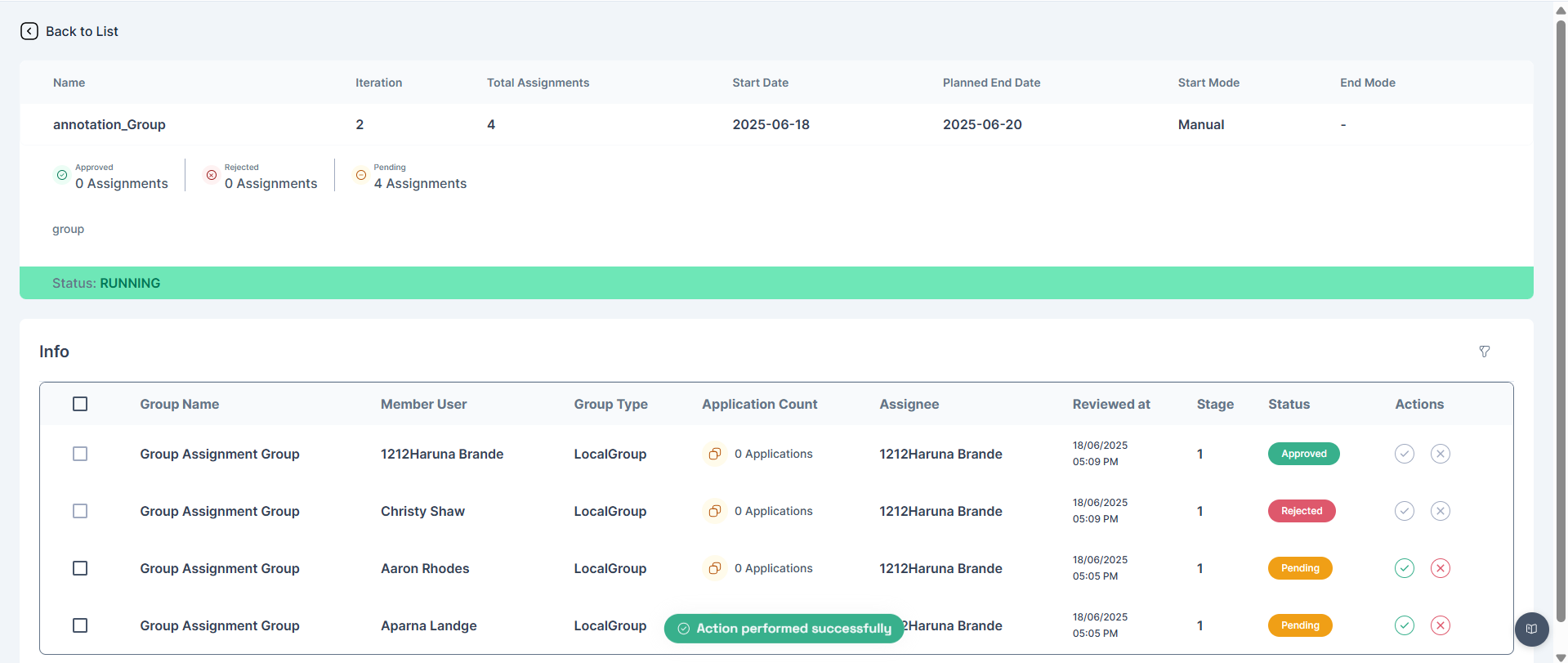Click approve icon in Christy Shaw row
This screenshot has height=663, width=1568.
coord(1405,511)
